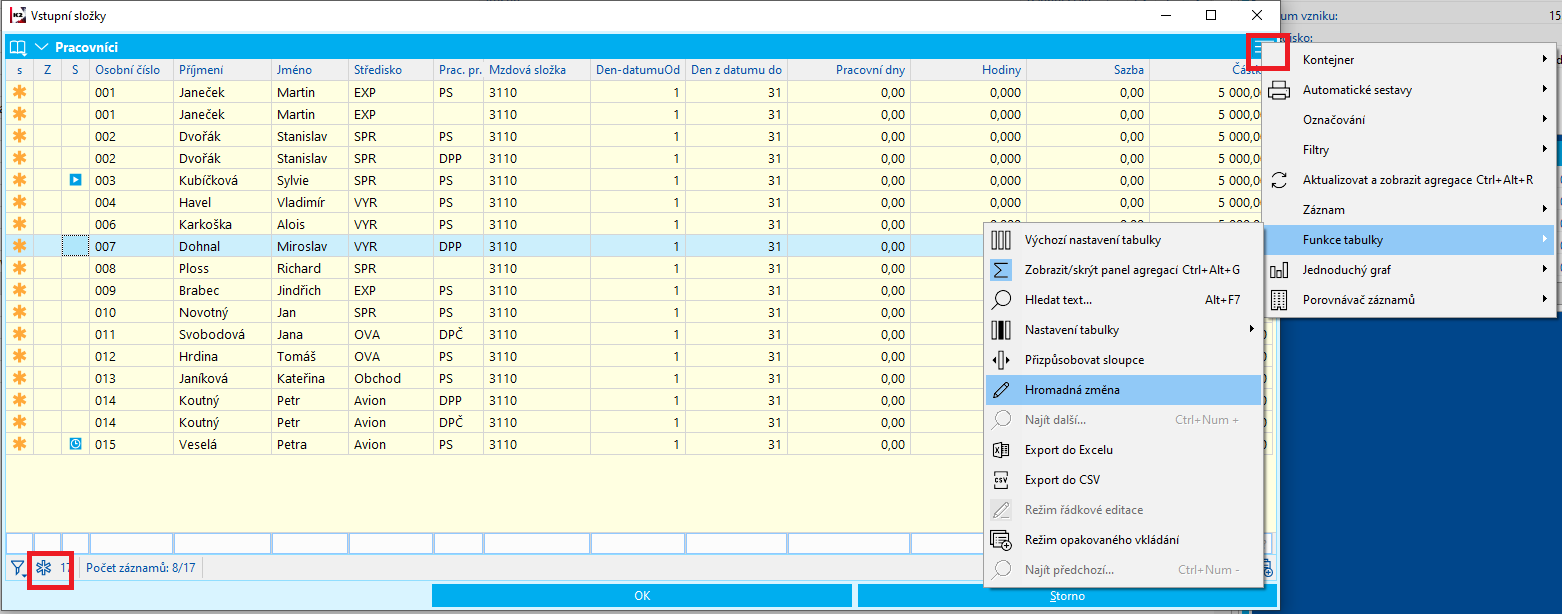Click the printer icon for Automatické sestavy
This screenshot has height=614, width=1562.
point(1279,90)
